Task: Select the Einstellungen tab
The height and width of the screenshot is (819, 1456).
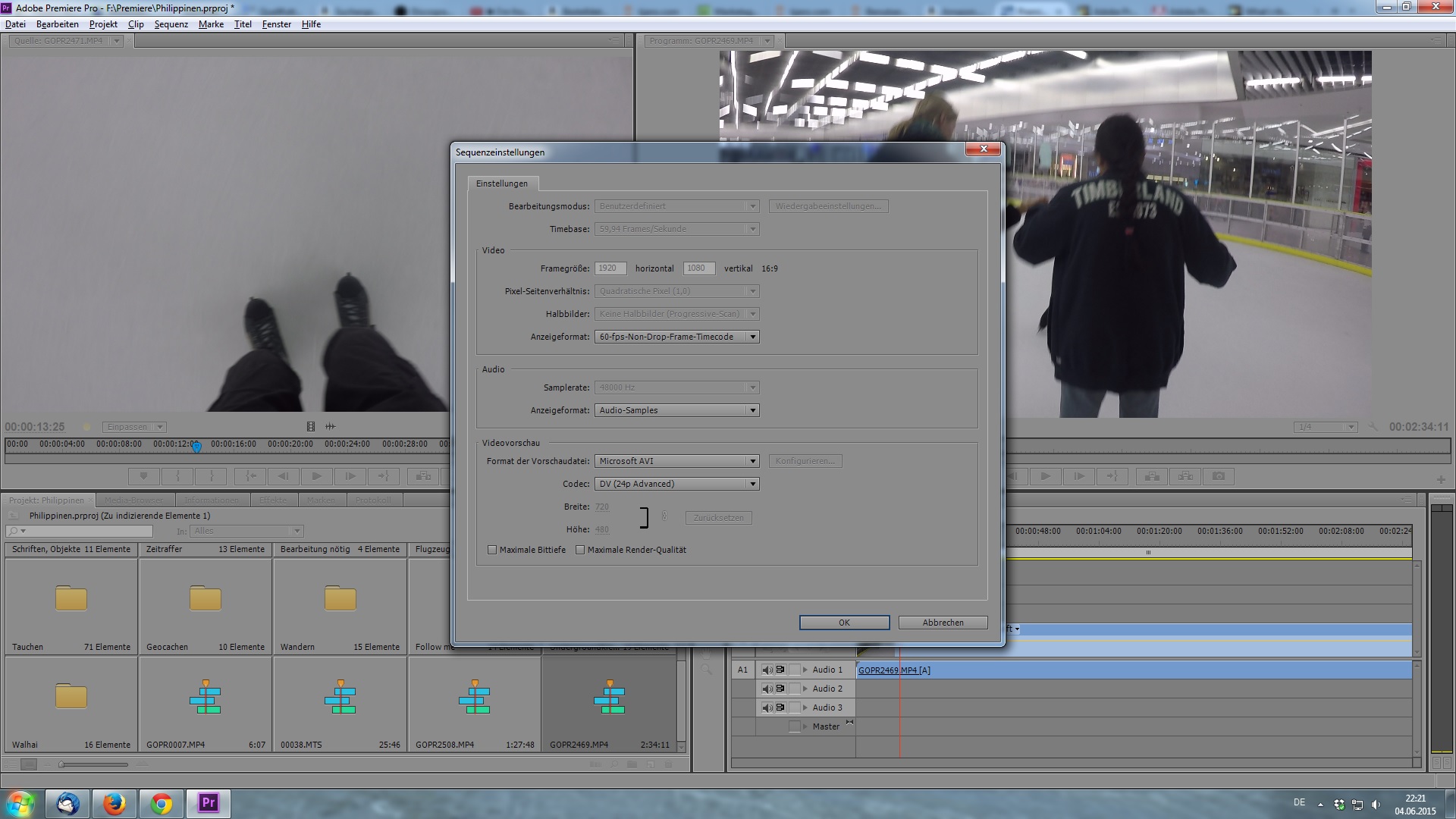Action: coord(501,184)
